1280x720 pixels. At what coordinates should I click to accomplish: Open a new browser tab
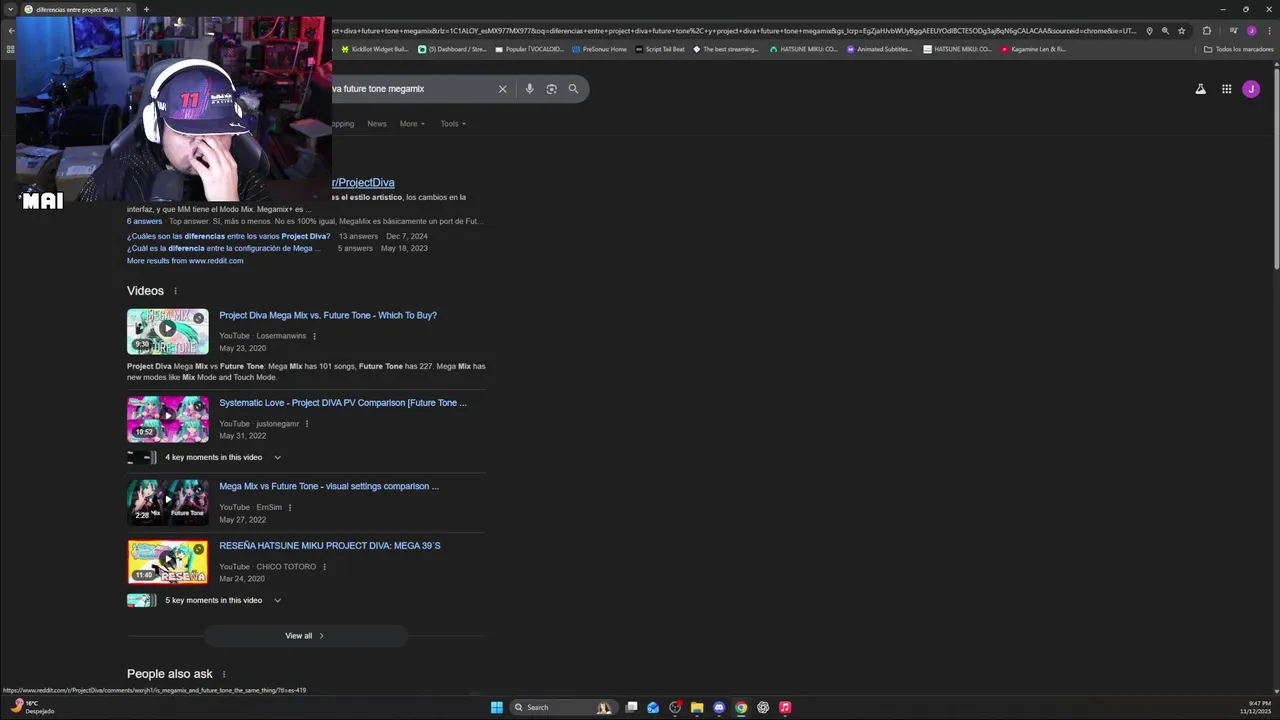click(x=146, y=9)
